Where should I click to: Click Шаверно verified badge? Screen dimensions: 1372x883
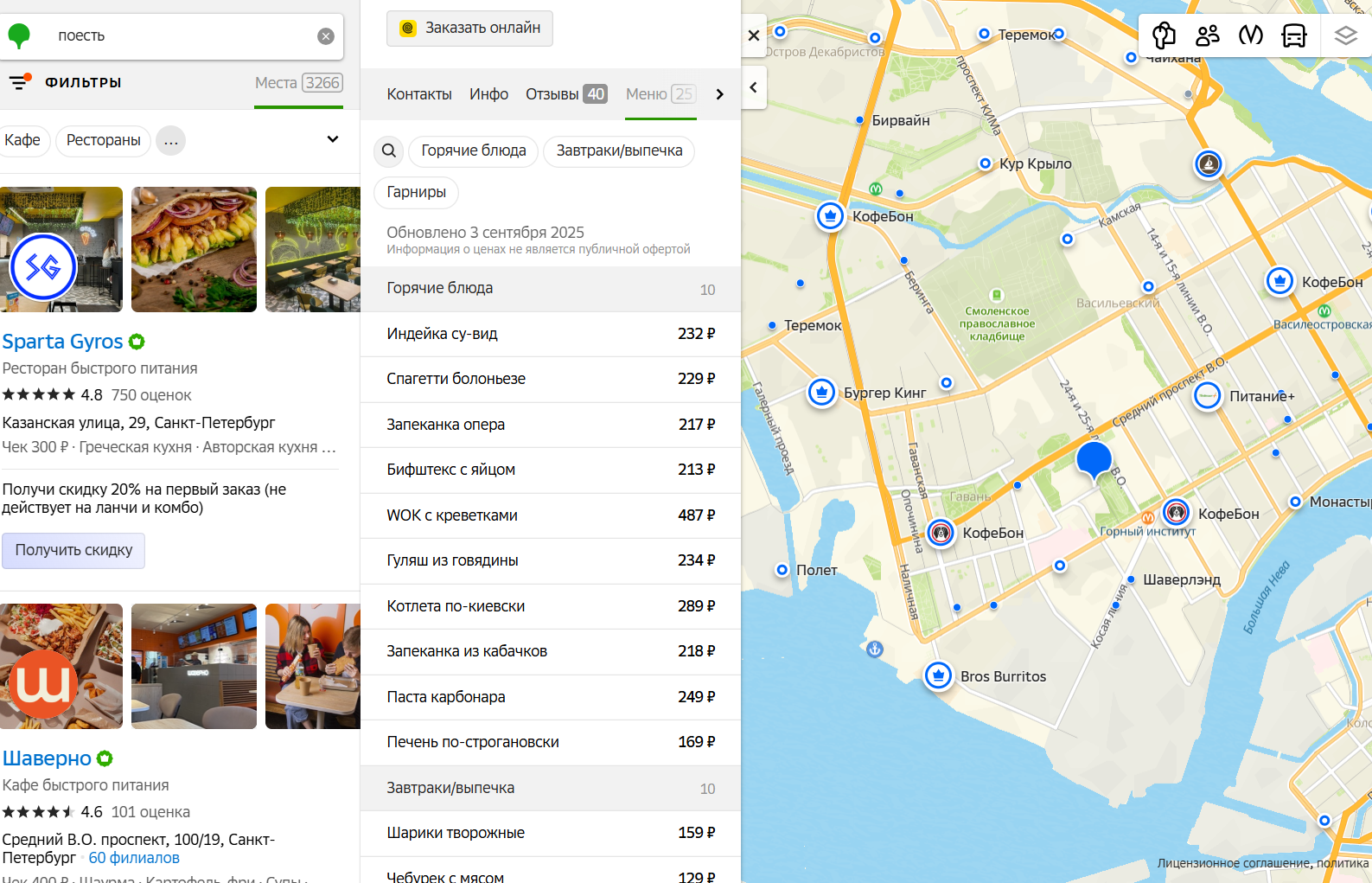[105, 758]
